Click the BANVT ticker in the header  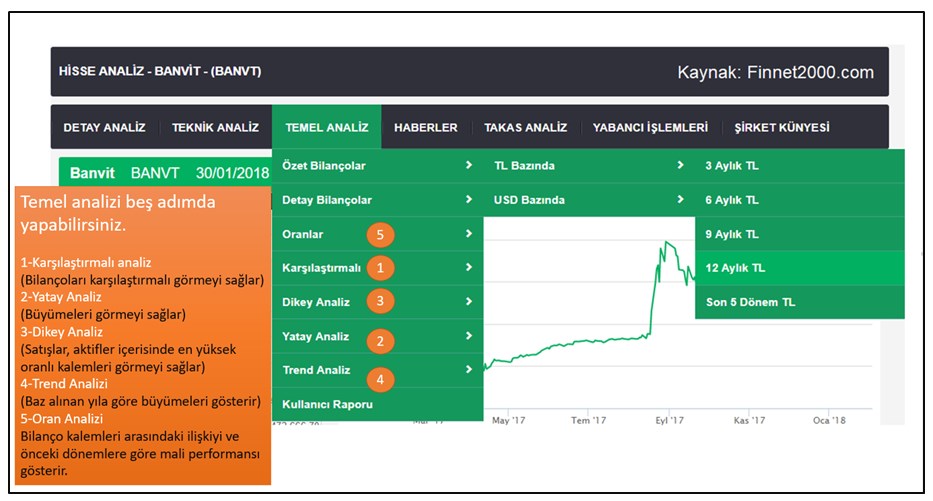tap(155, 173)
